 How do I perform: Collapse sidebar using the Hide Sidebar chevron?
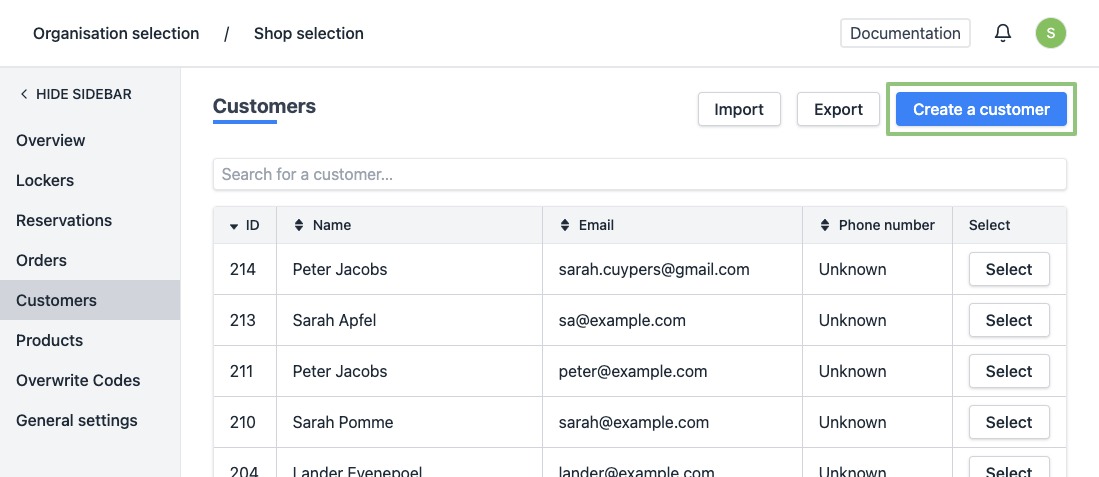point(24,94)
